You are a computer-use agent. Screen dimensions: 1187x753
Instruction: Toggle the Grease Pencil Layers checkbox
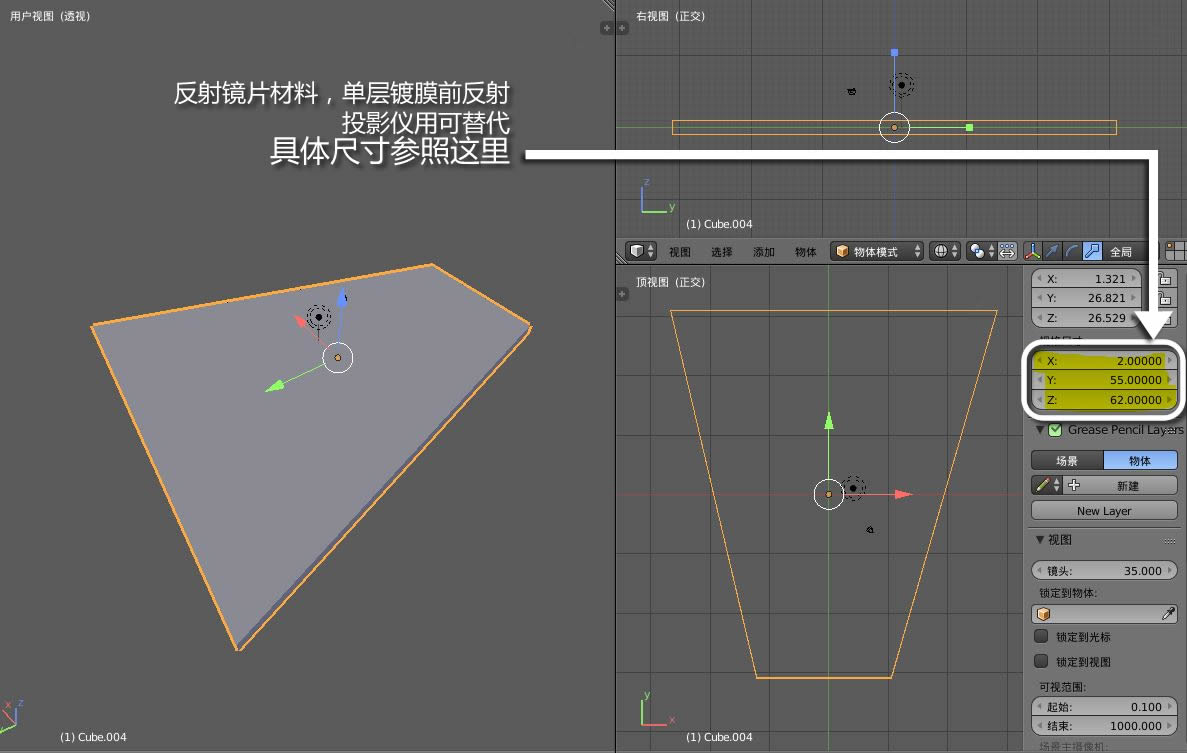tap(1055, 430)
